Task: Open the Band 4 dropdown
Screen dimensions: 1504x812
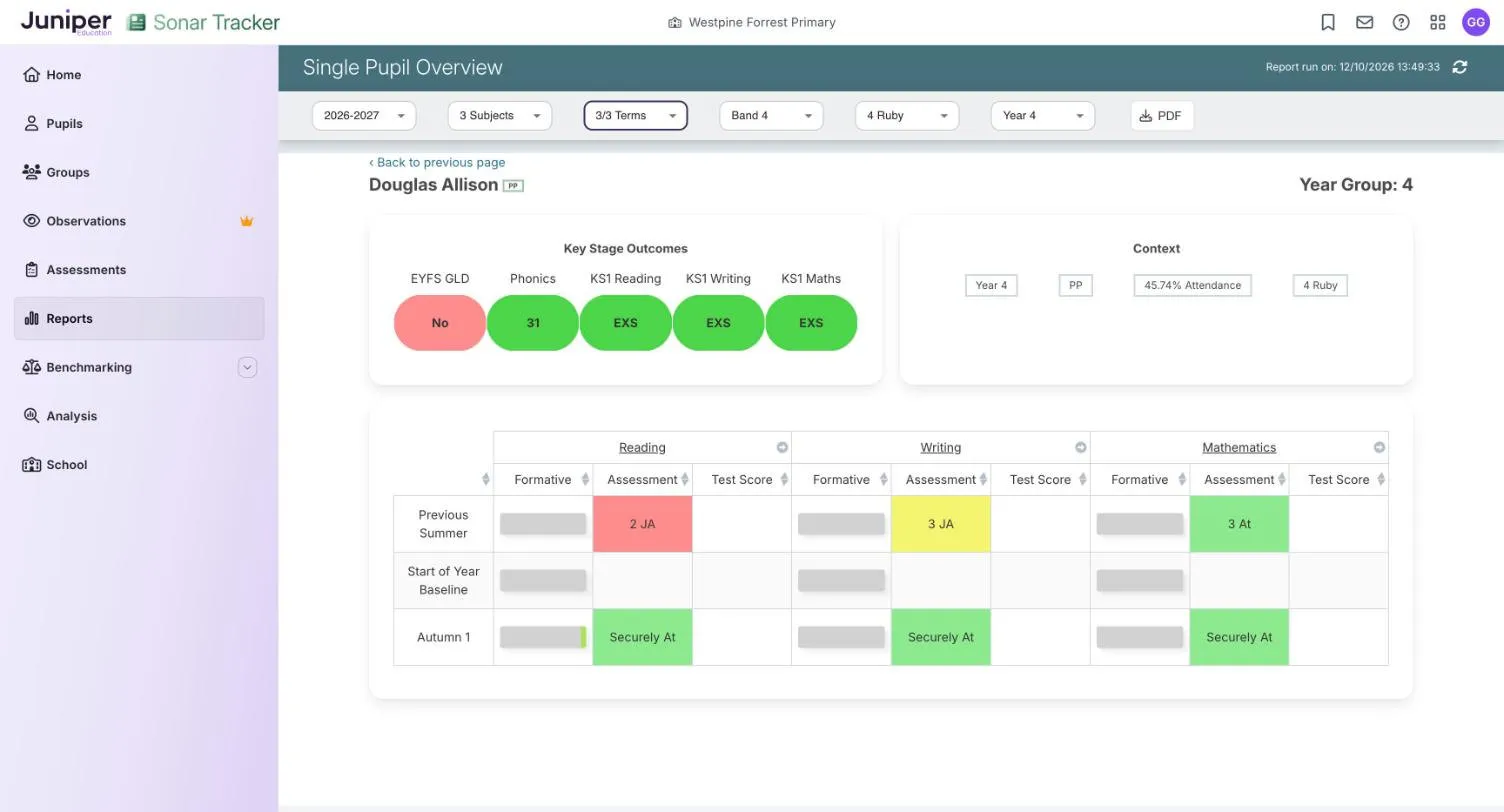Action: click(x=771, y=116)
